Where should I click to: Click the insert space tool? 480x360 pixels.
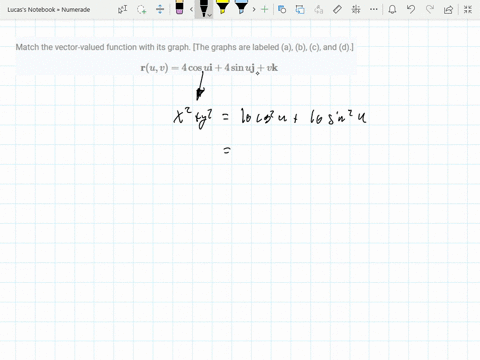pos(160,9)
